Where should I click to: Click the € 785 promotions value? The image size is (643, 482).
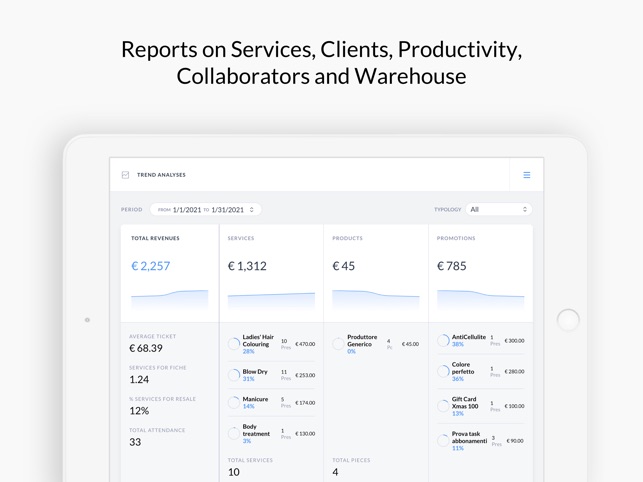click(x=451, y=266)
